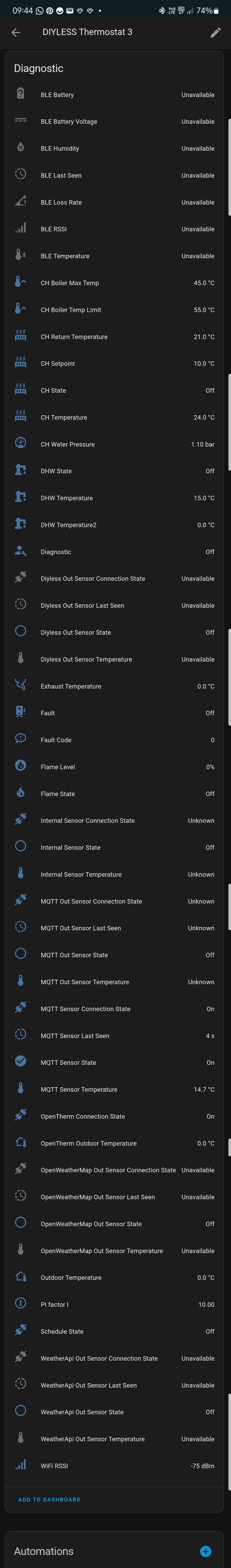This screenshot has height=1568, width=231.
Task: Click the Flame Level fire icon
Action: 20,766
